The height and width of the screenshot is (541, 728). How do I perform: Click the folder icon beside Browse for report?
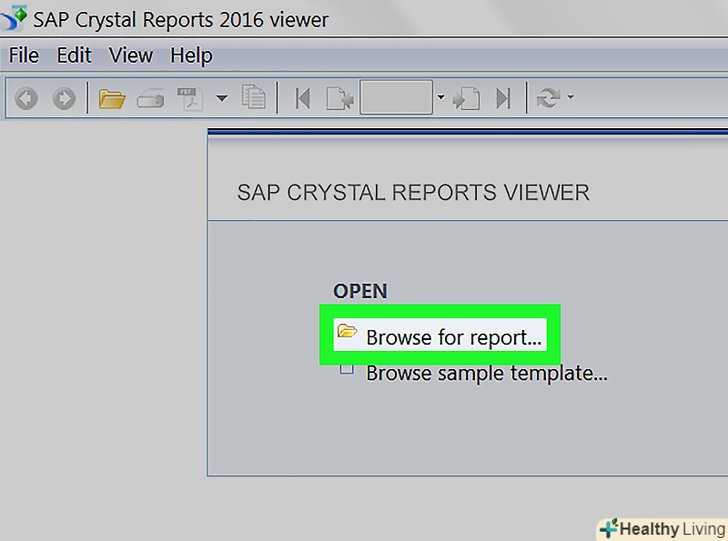[347, 331]
